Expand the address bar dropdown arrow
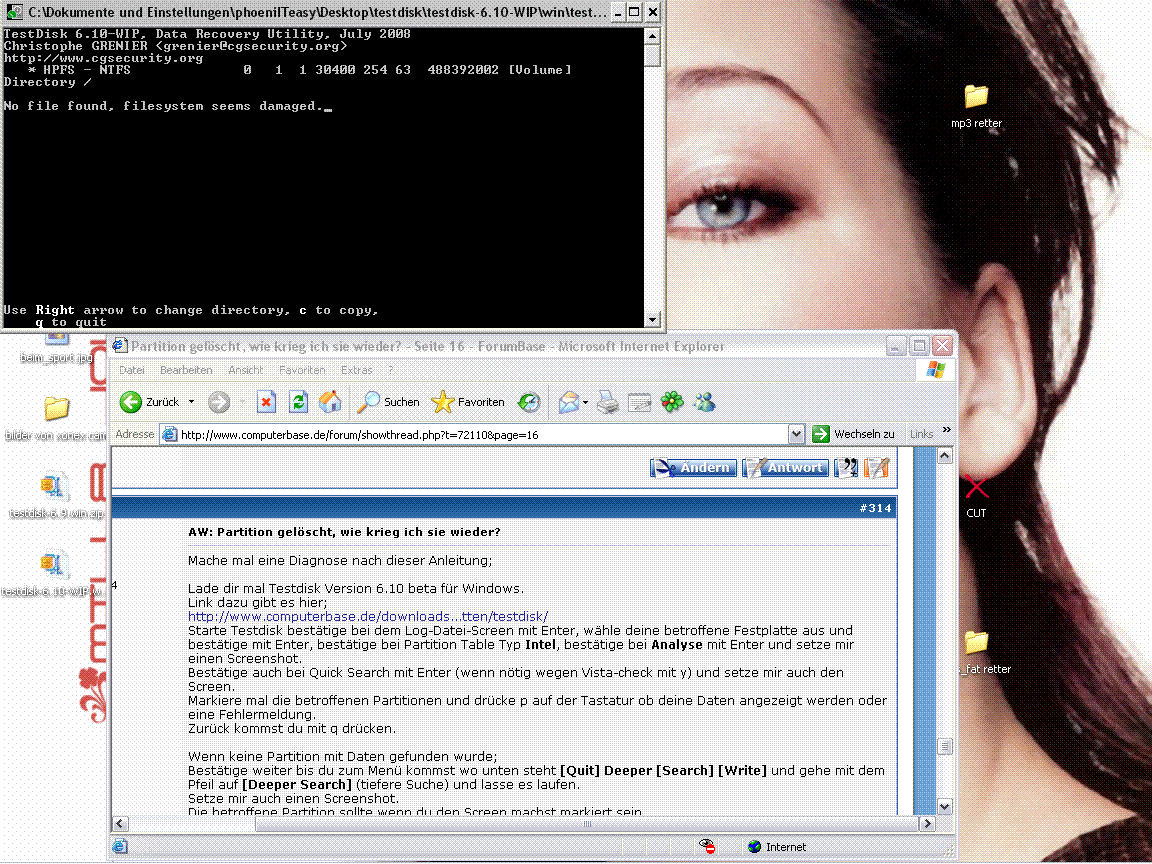This screenshot has height=864, width=1152. pos(796,434)
